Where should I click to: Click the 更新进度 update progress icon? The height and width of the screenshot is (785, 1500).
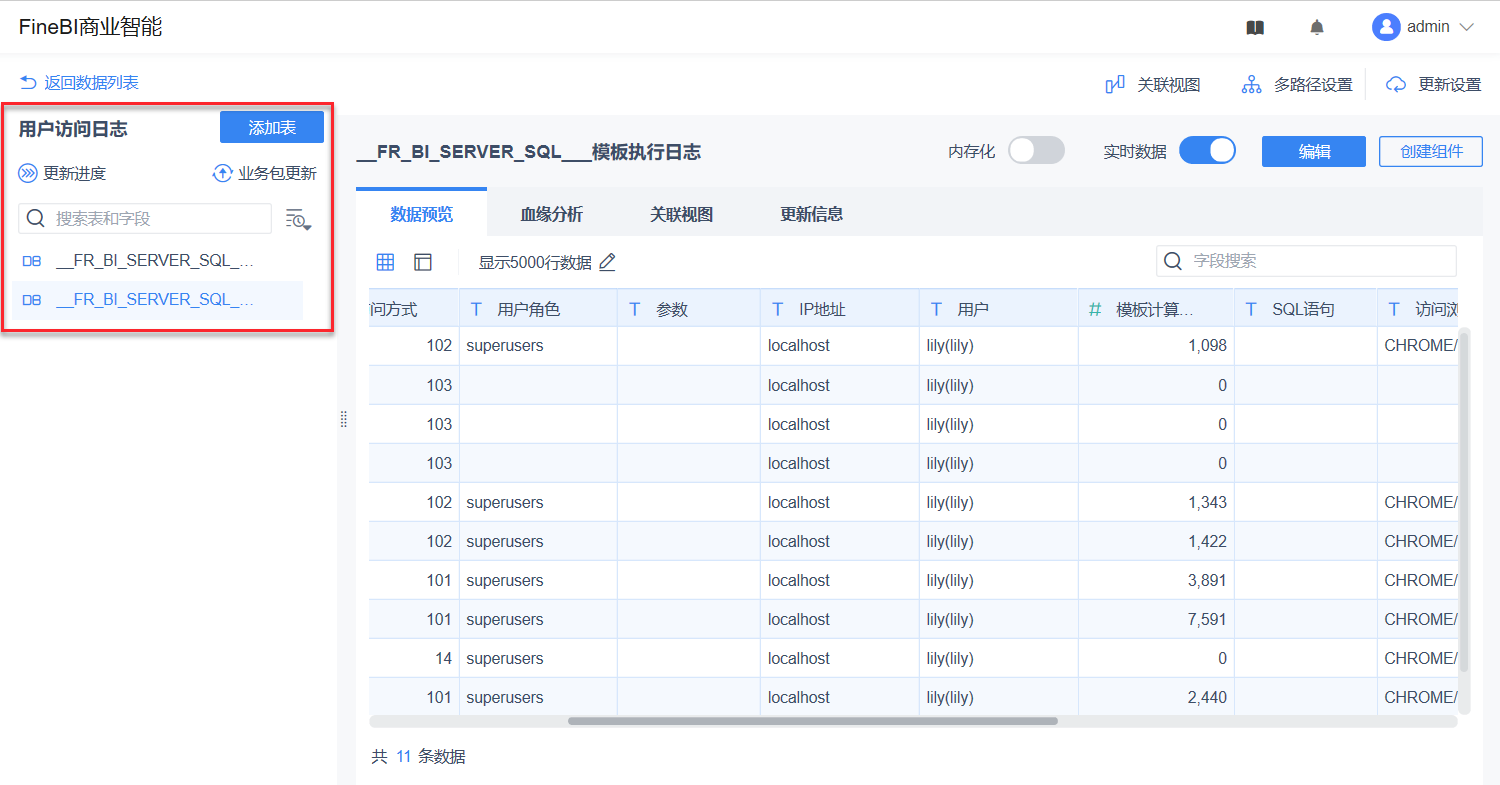(x=28, y=174)
